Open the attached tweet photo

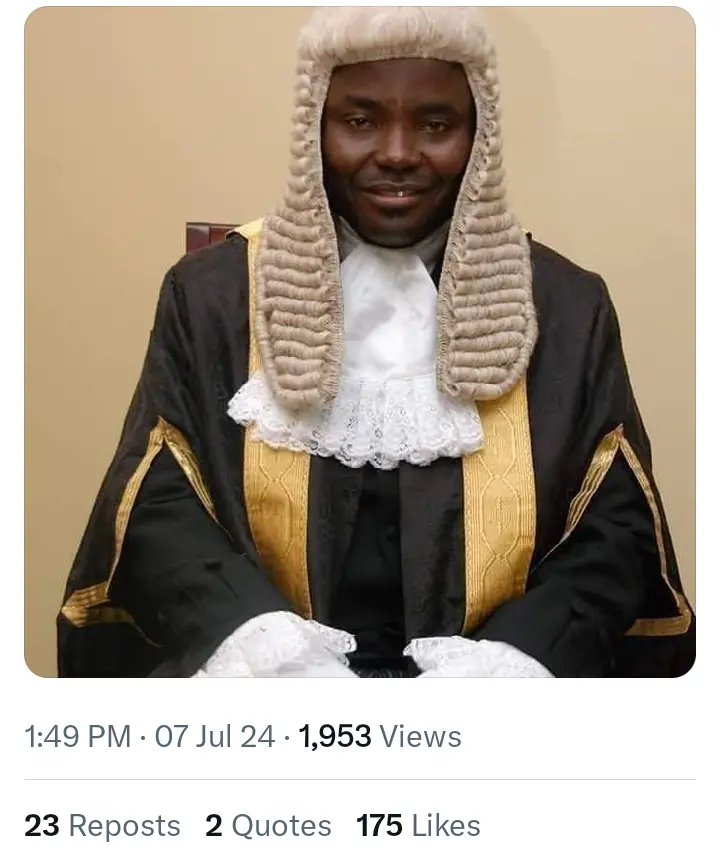(360, 342)
